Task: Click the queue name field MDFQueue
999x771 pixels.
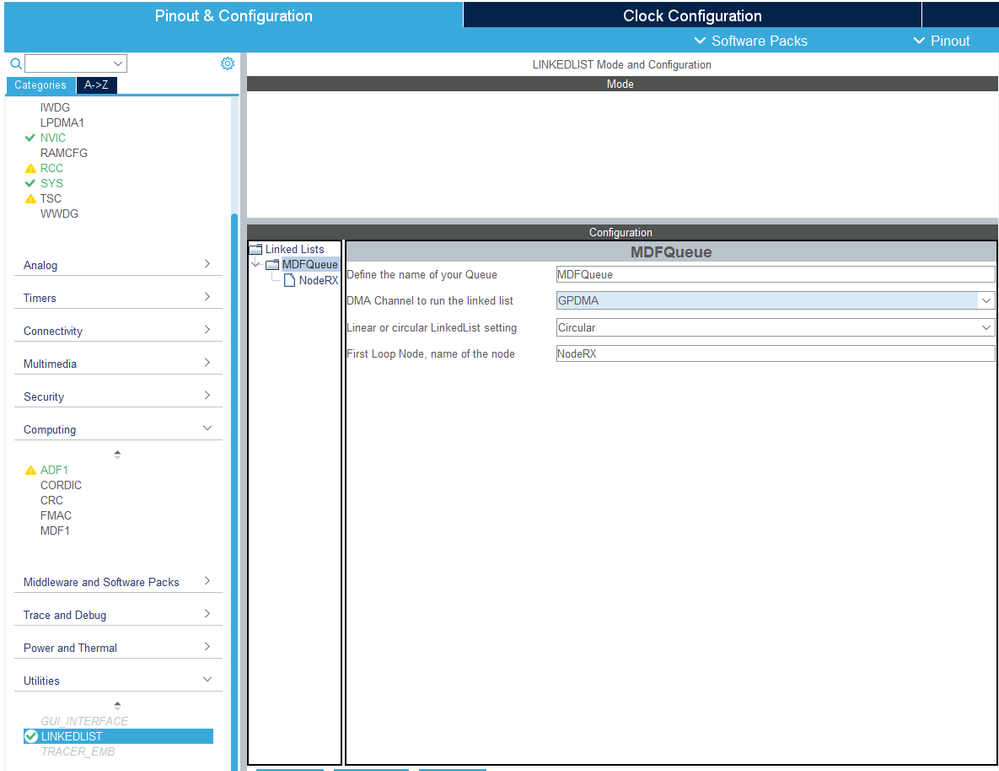Action: pos(775,275)
